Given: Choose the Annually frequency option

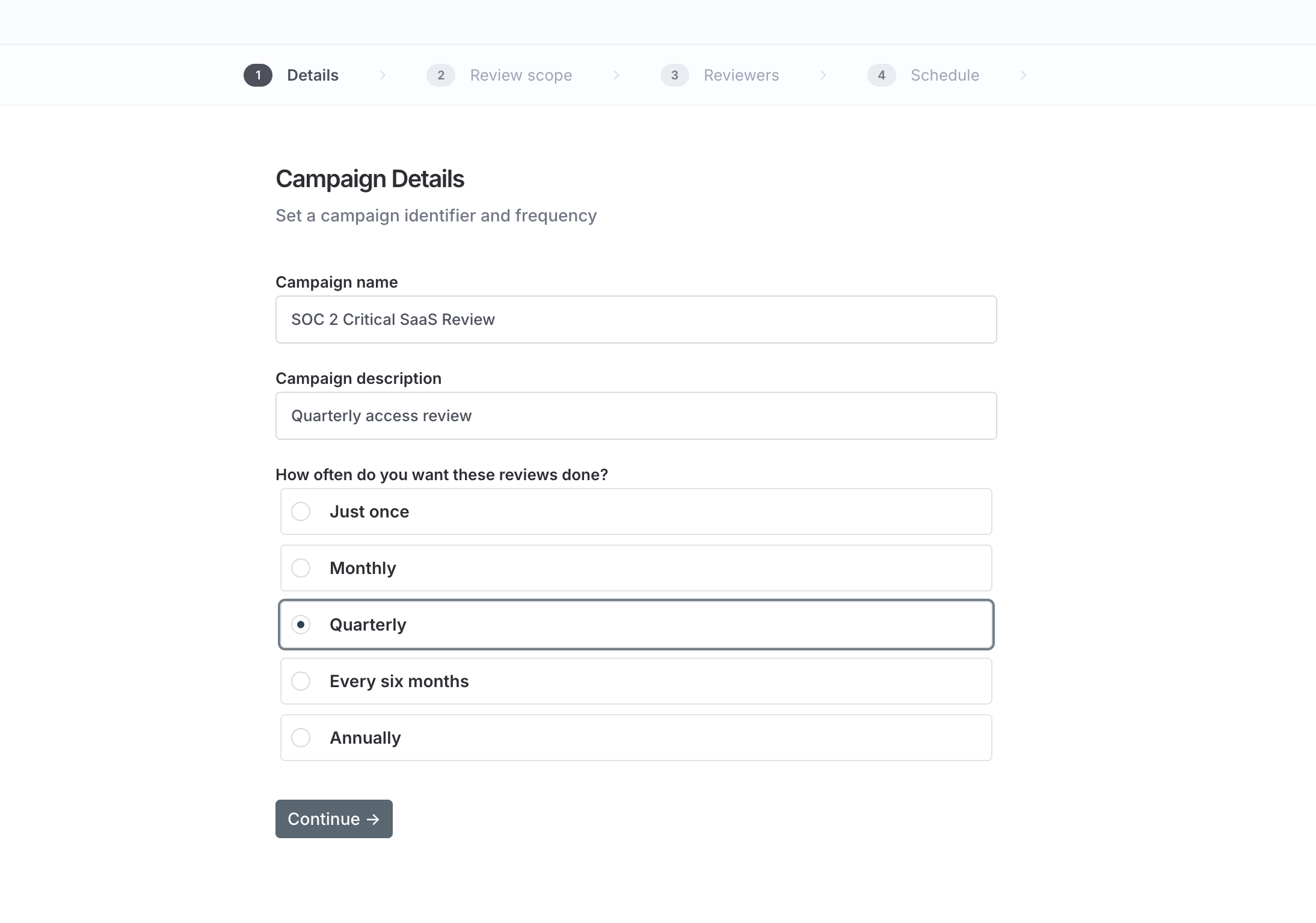Looking at the screenshot, I should (x=301, y=738).
